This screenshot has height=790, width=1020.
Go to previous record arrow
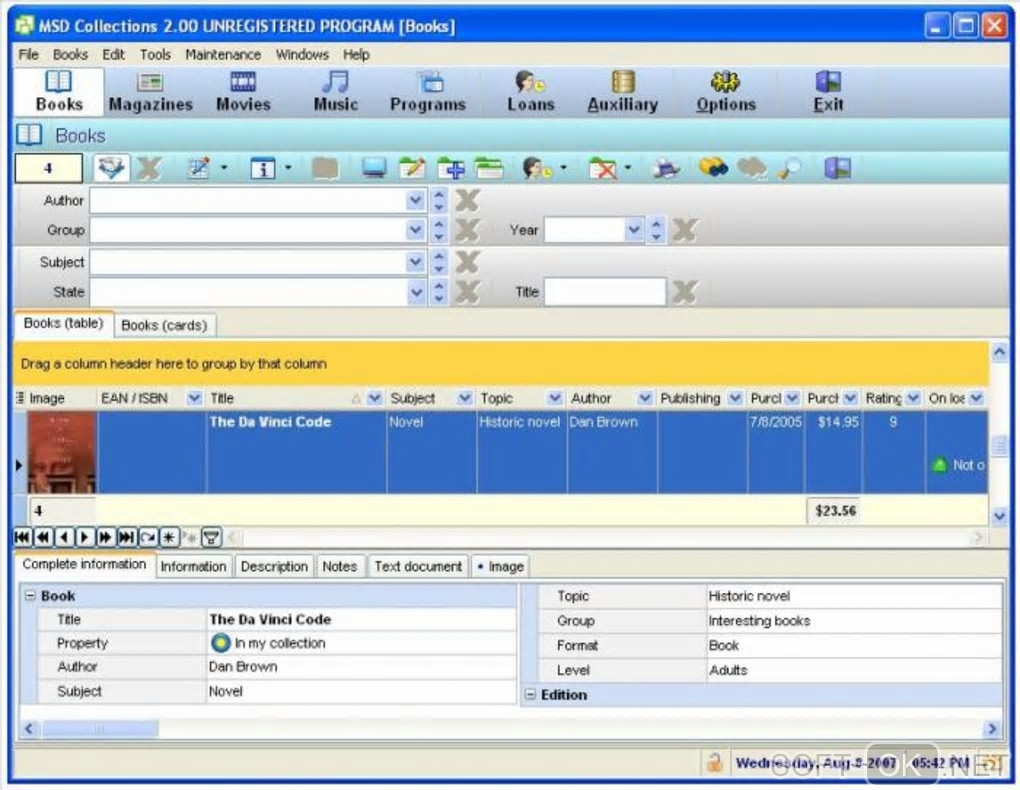tap(64, 538)
